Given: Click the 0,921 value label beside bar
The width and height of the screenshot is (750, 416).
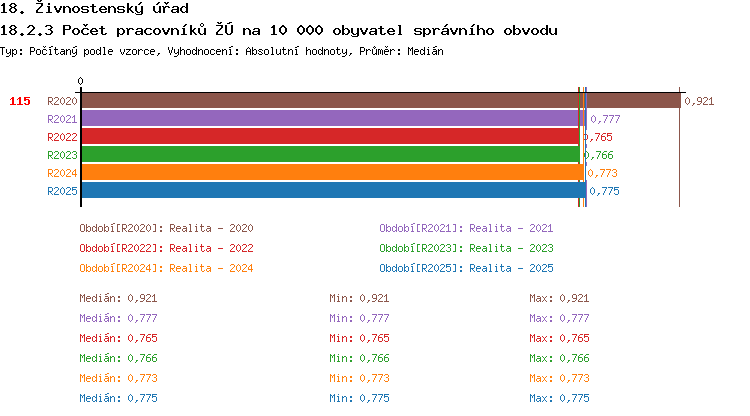Looking at the screenshot, I should (699, 101).
